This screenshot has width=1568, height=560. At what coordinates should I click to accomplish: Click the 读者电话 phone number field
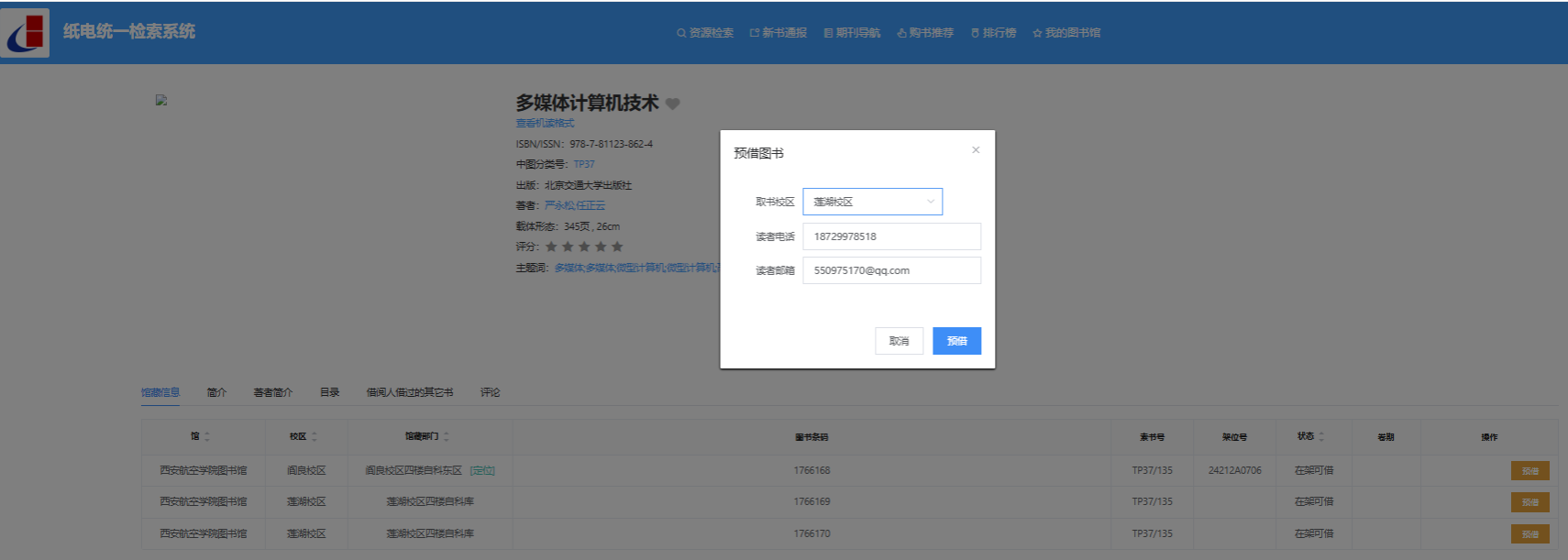click(x=891, y=236)
